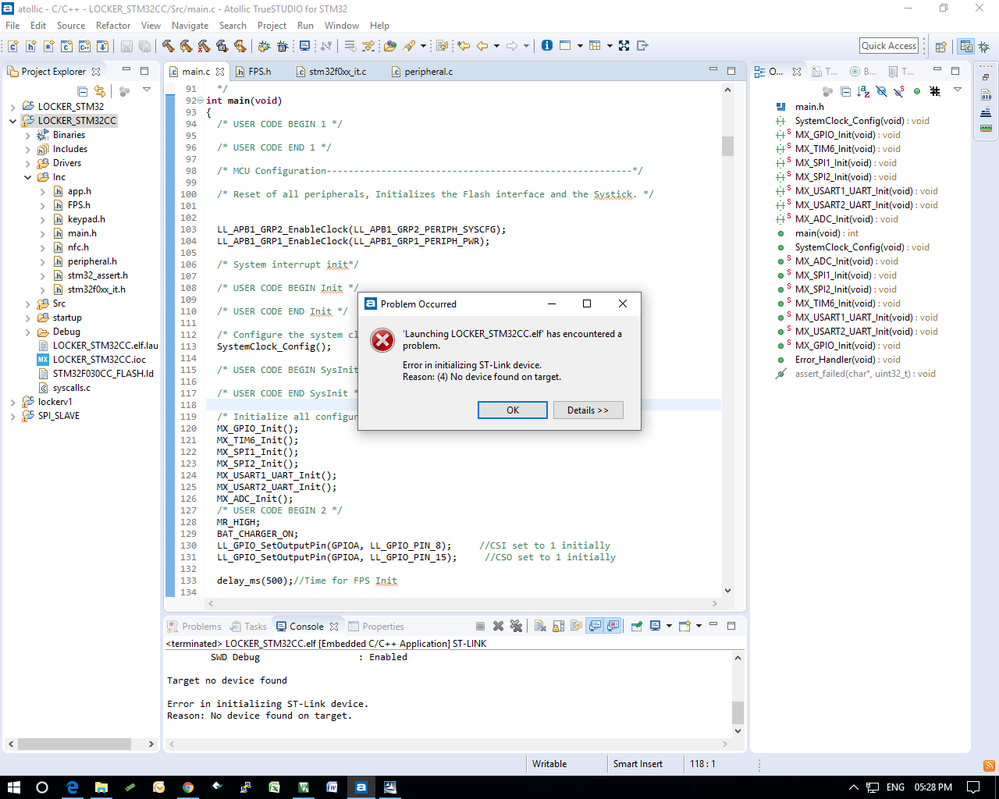Click Collapse All in Project Explorer
This screenshot has height=799, width=999.
tap(82, 91)
